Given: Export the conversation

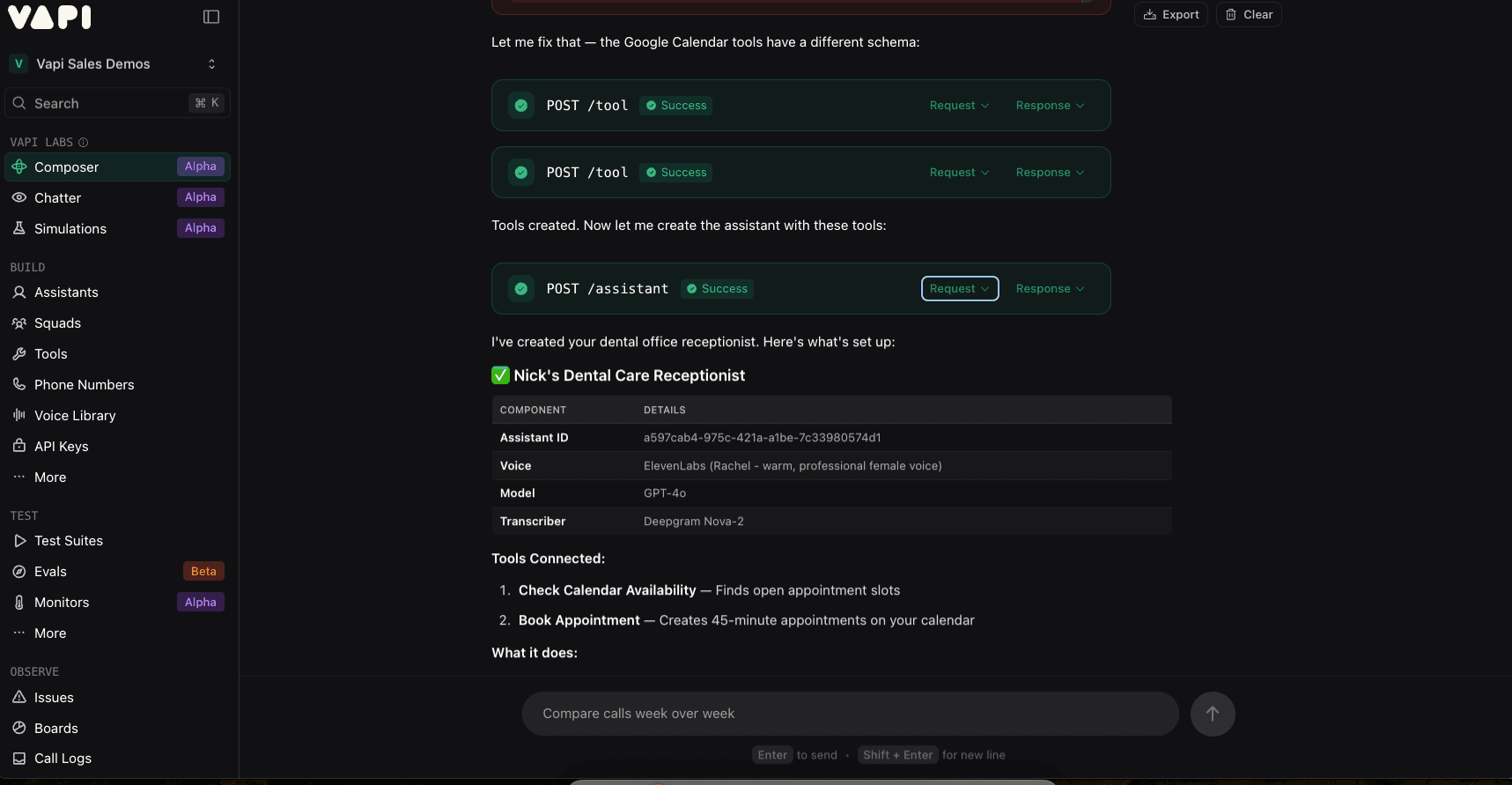Looking at the screenshot, I should [x=1171, y=15].
